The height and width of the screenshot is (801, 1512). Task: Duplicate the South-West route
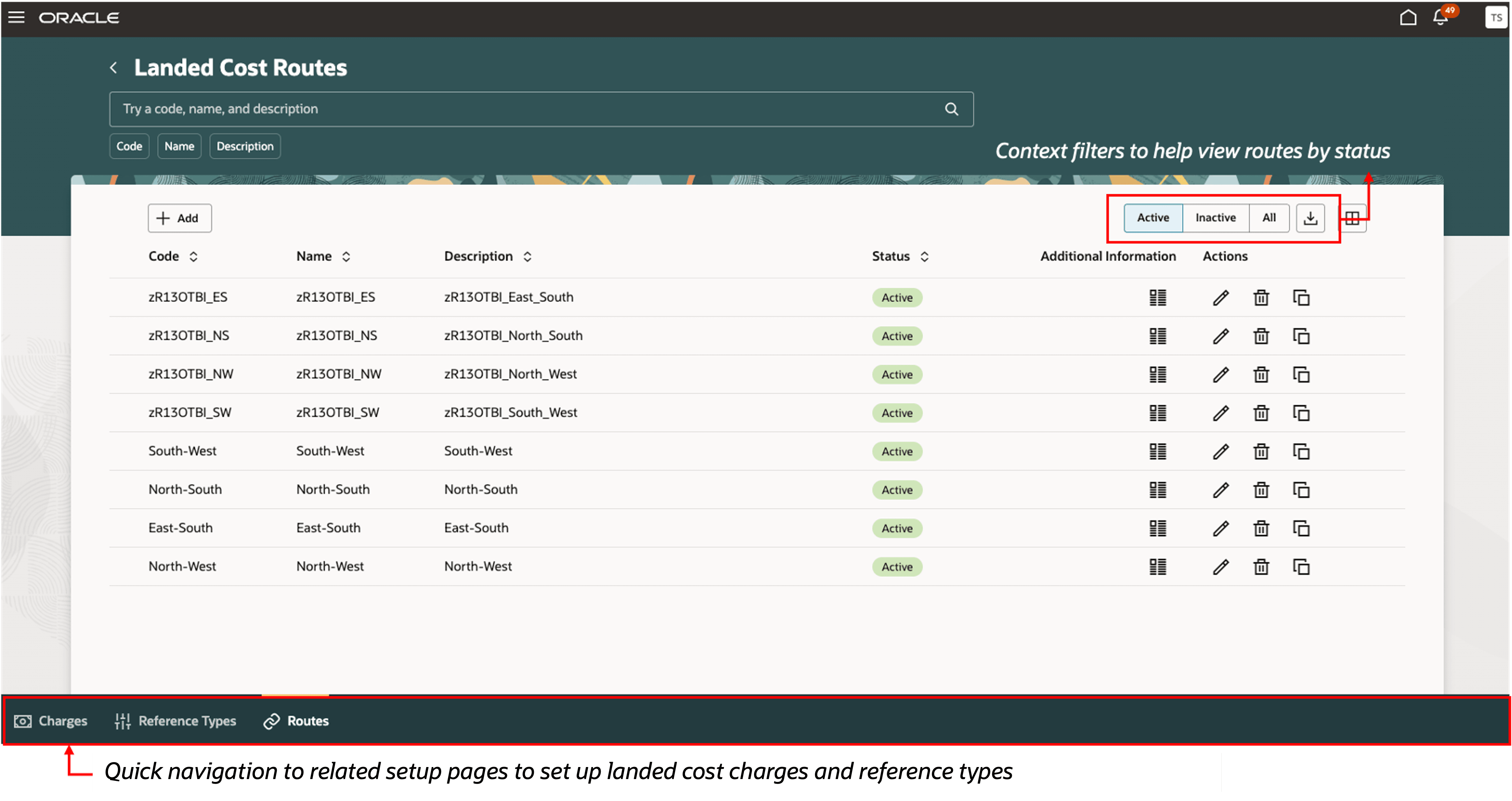point(1301,451)
